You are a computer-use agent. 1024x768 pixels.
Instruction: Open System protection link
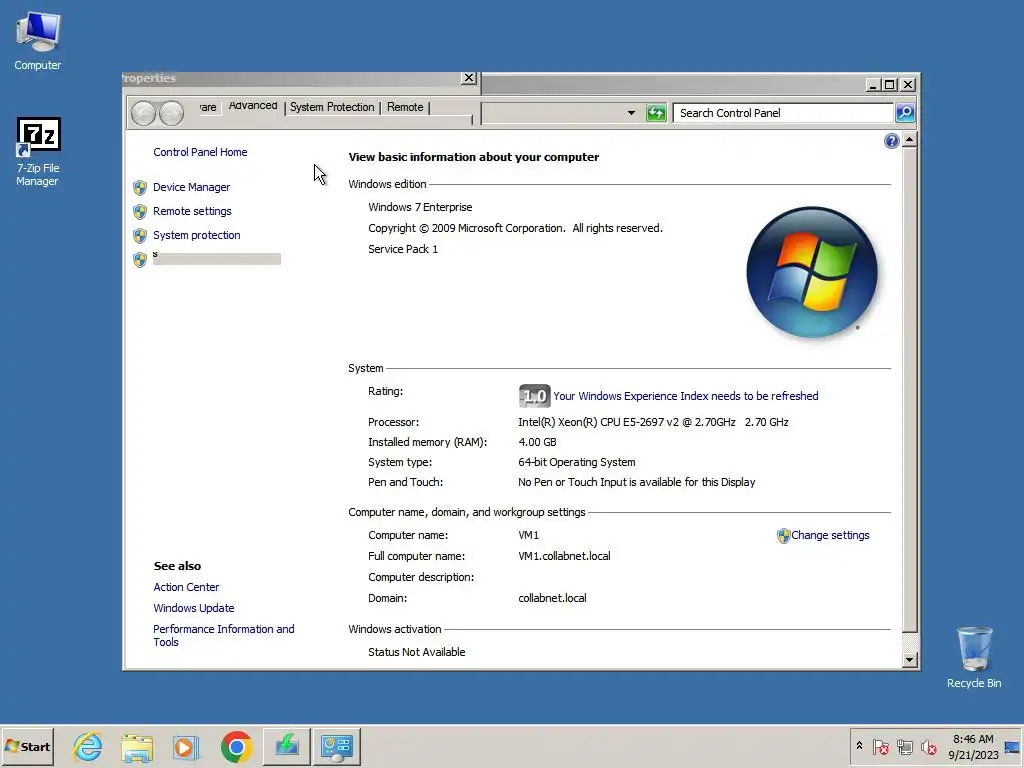tap(197, 235)
